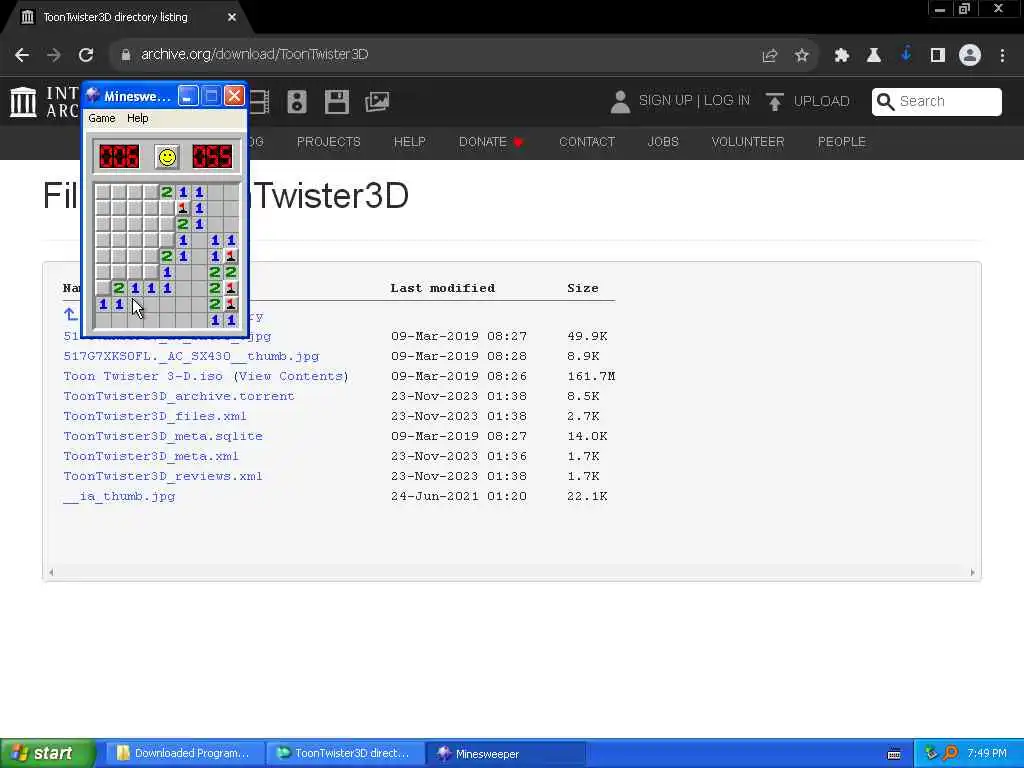The width and height of the screenshot is (1024, 768).
Task: Open the browser downloads arrow icon
Action: 906,55
